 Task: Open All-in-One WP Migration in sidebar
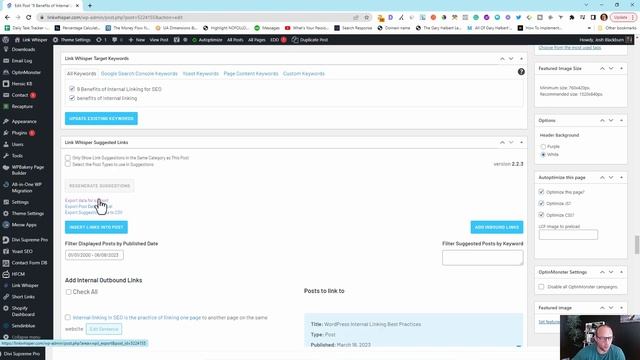[x=27, y=187]
